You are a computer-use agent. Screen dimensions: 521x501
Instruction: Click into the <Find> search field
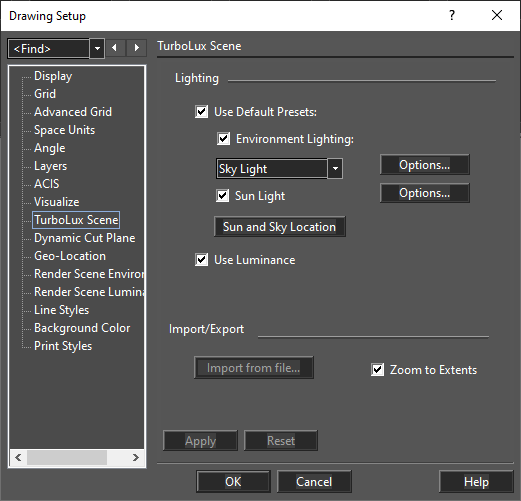tap(49, 49)
